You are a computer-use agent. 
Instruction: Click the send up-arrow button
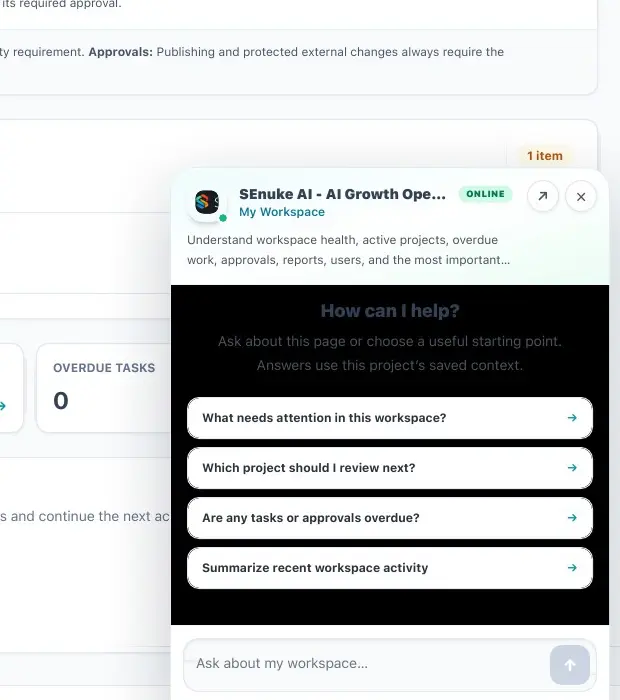coord(570,665)
